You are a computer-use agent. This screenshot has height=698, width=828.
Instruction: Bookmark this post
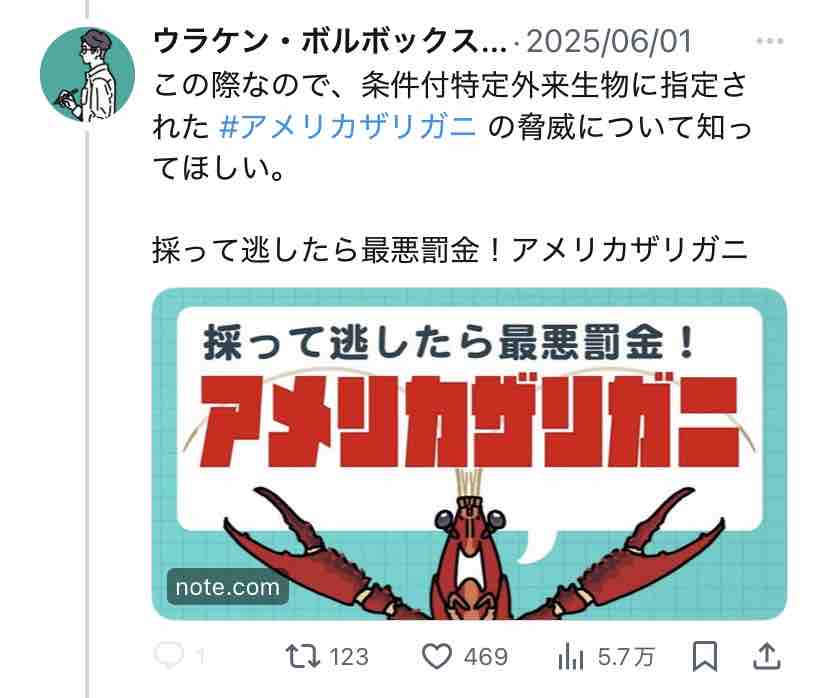point(705,656)
